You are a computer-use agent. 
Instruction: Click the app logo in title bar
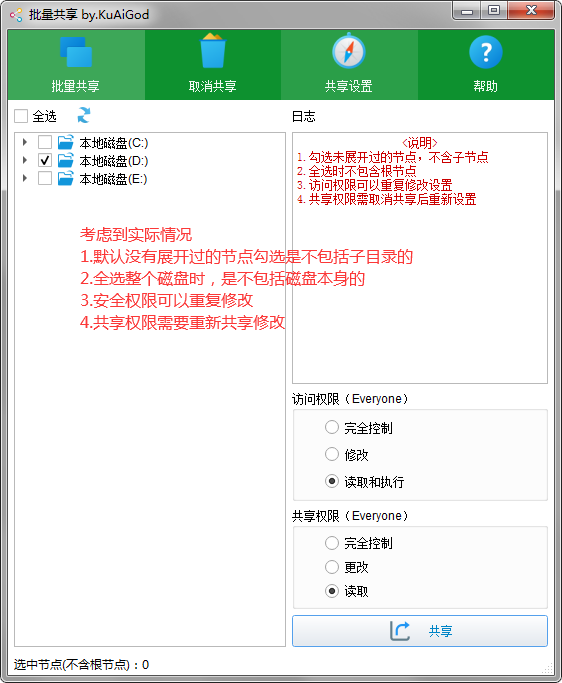pos(16,15)
